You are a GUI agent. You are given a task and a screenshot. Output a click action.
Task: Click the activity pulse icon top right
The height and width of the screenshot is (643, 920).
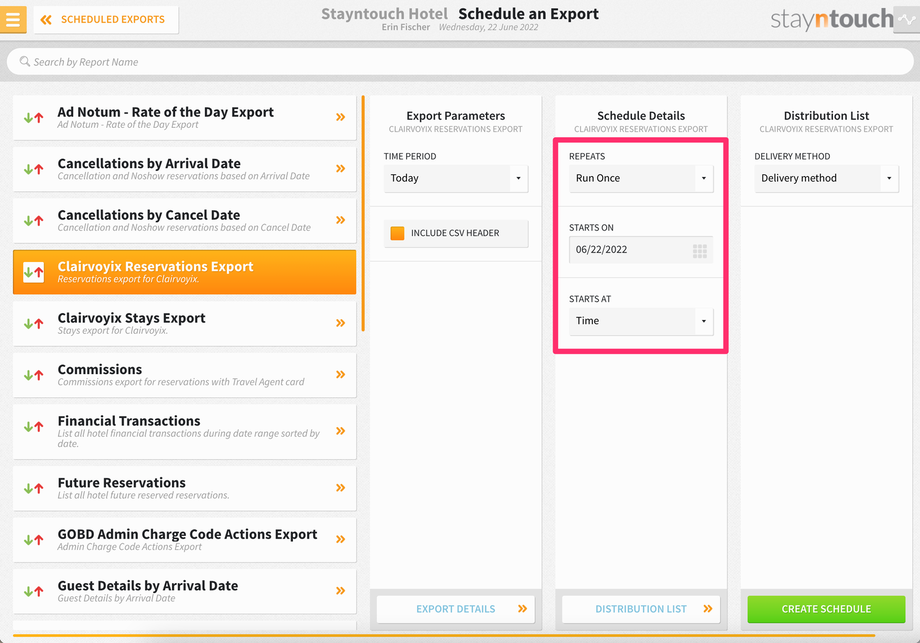pos(907,19)
